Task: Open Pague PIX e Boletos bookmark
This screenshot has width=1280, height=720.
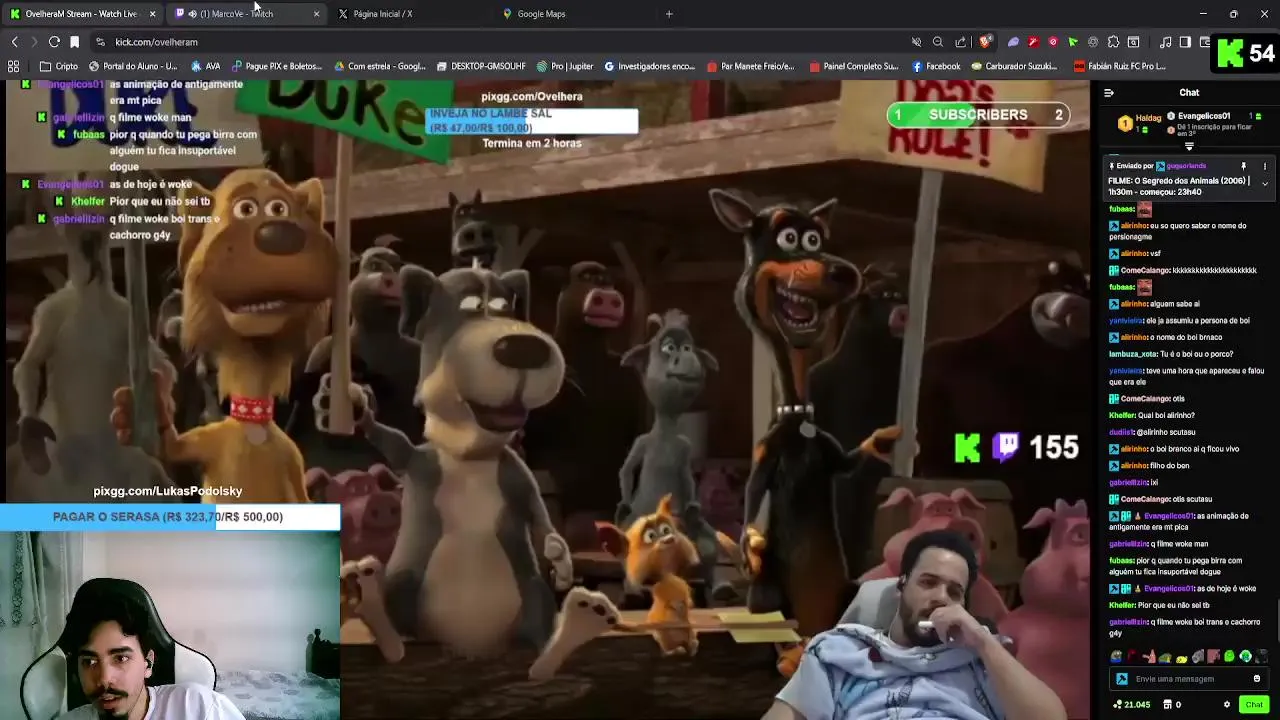Action: tap(277, 66)
